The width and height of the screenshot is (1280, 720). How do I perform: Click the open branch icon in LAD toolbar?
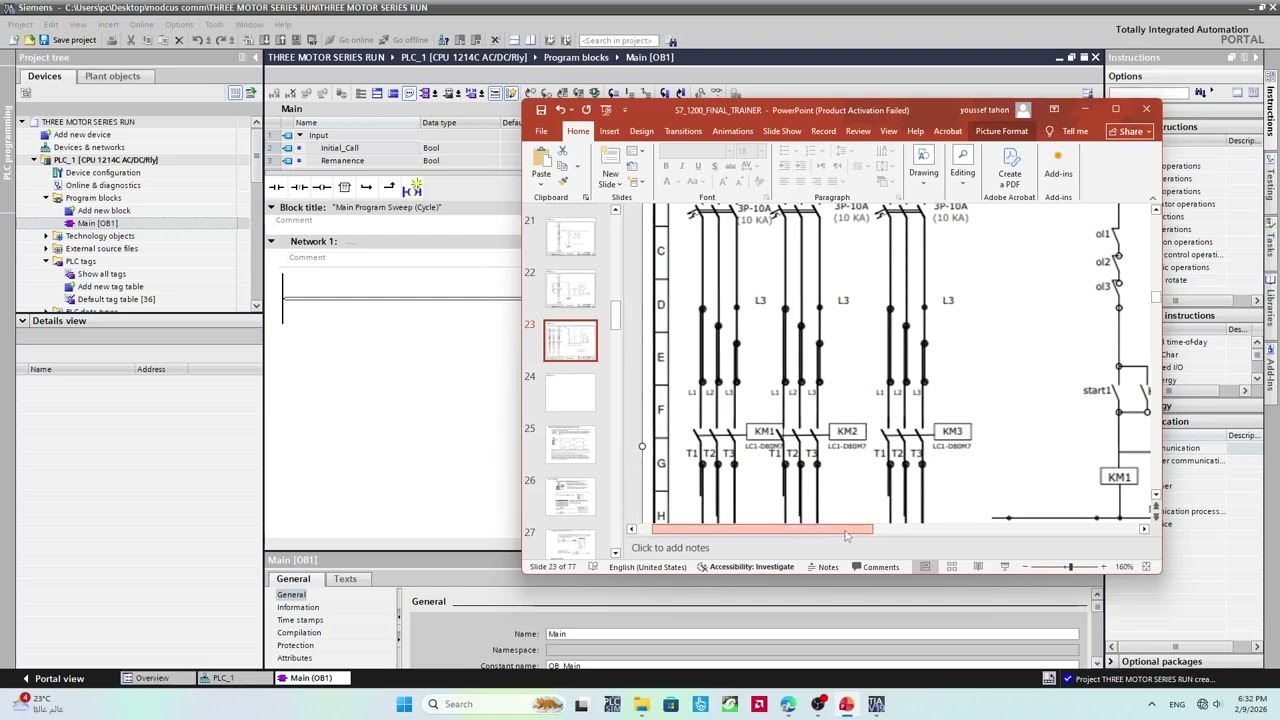point(366,187)
